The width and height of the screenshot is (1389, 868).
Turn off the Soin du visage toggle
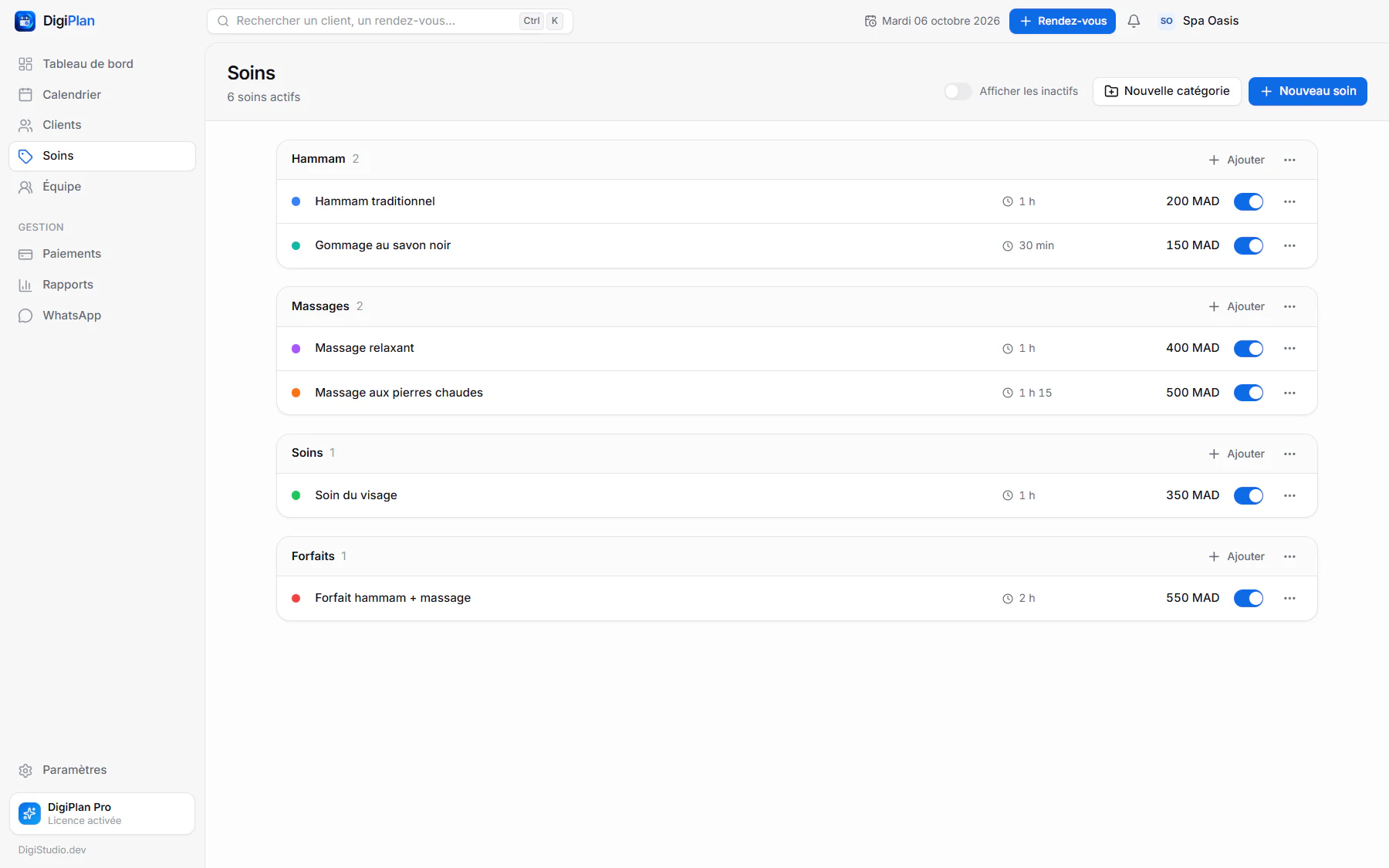pyautogui.click(x=1248, y=495)
